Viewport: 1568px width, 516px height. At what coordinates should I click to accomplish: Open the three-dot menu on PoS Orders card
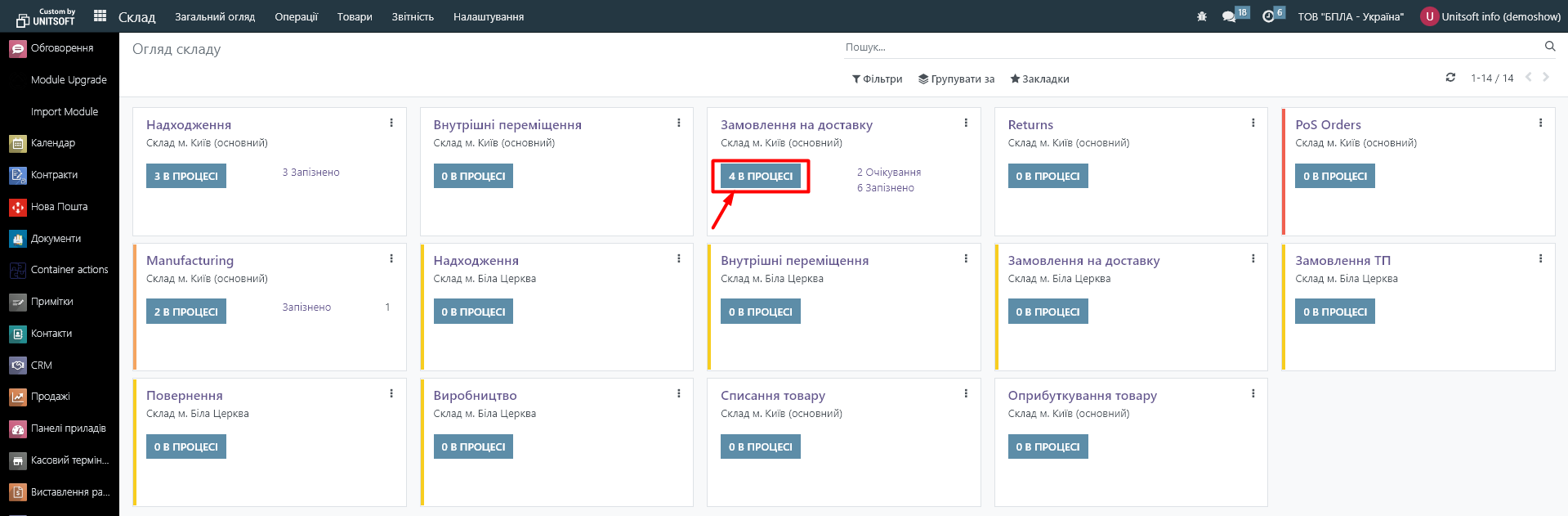coord(1540,123)
